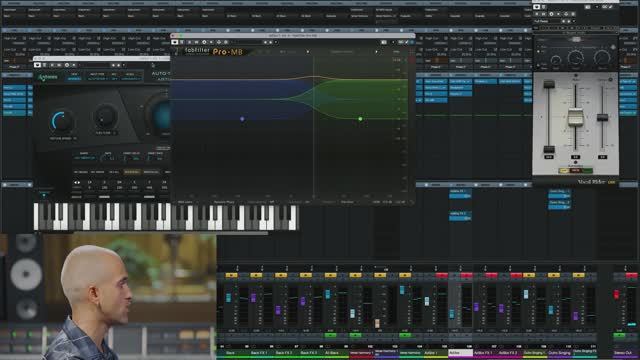
Task: Open snapshot camera icon in Pro-MB window header
Action: click(384, 42)
